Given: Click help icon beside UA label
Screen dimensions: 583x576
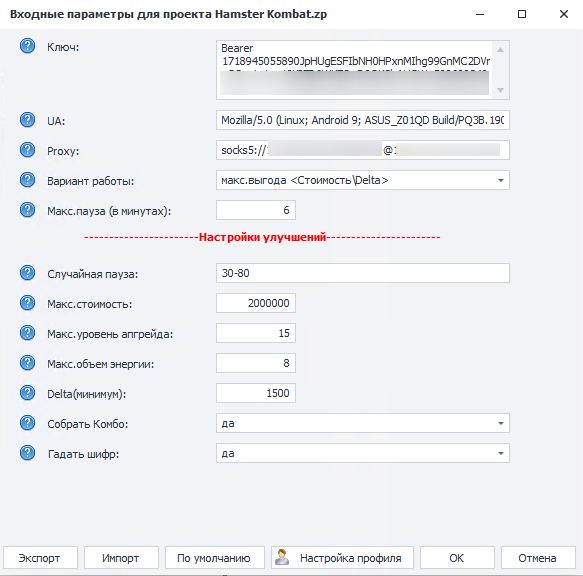Looking at the screenshot, I should [x=28, y=120].
